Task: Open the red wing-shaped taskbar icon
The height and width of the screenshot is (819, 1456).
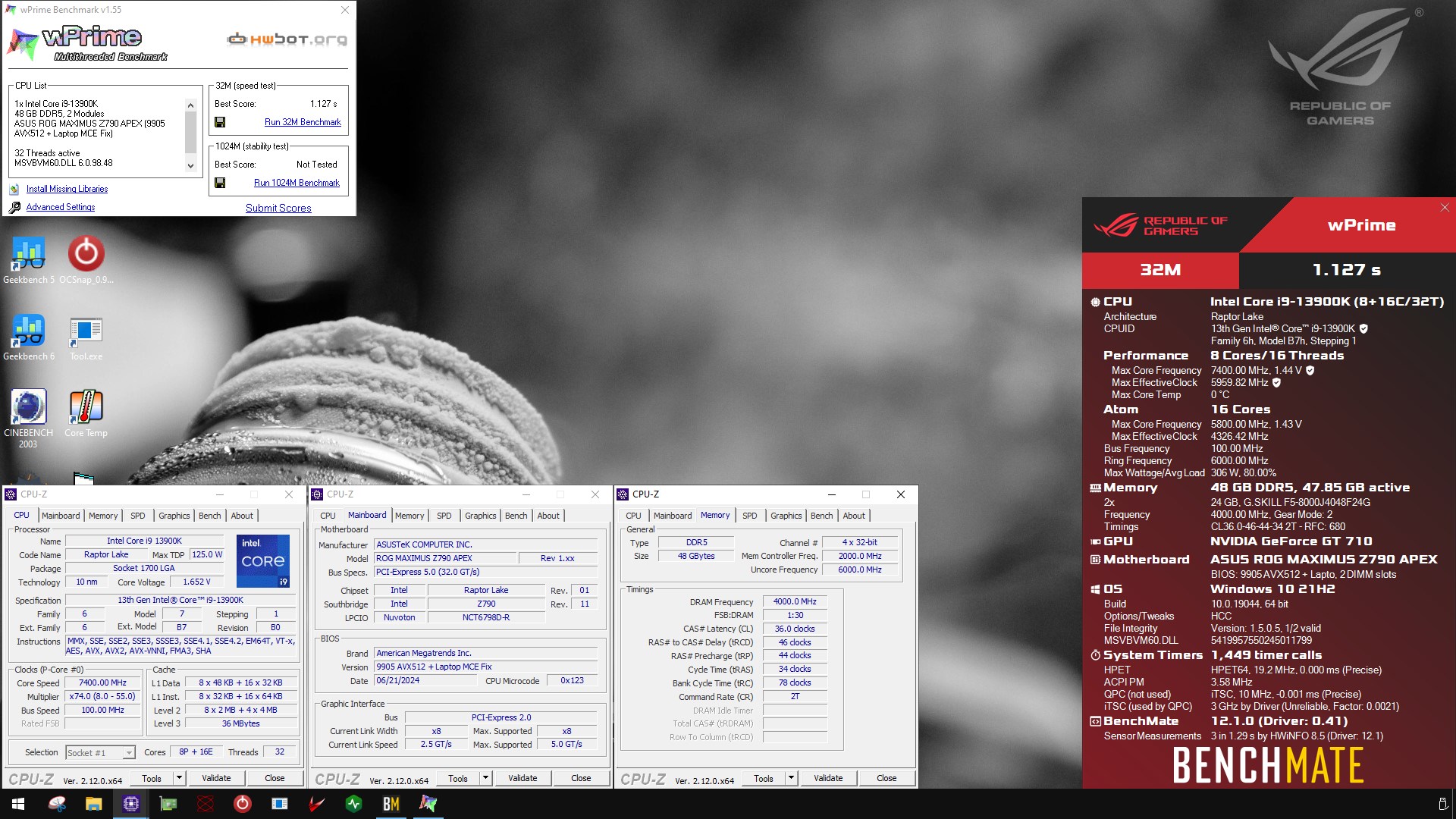Action: tap(316, 804)
